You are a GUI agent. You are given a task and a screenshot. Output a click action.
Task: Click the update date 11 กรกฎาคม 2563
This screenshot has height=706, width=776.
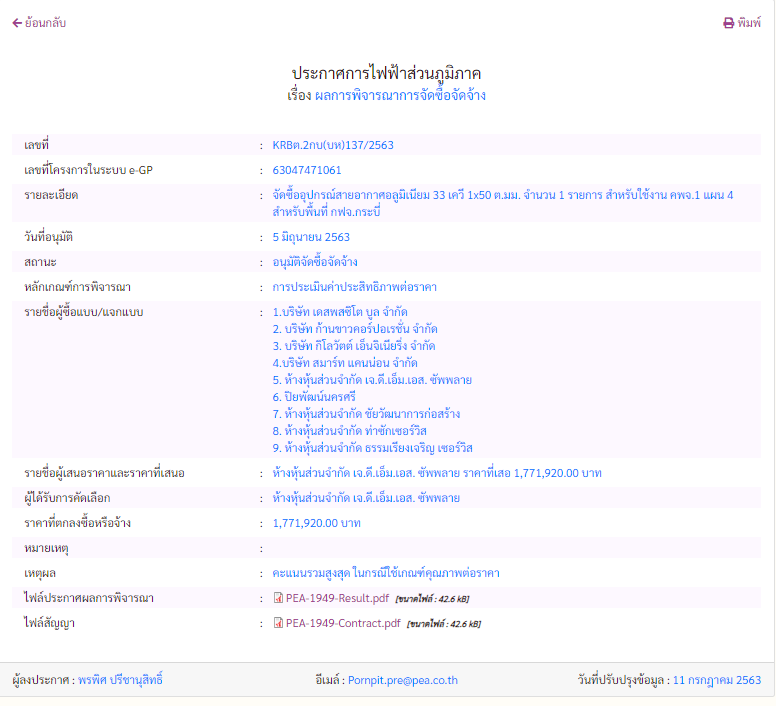coord(717,680)
